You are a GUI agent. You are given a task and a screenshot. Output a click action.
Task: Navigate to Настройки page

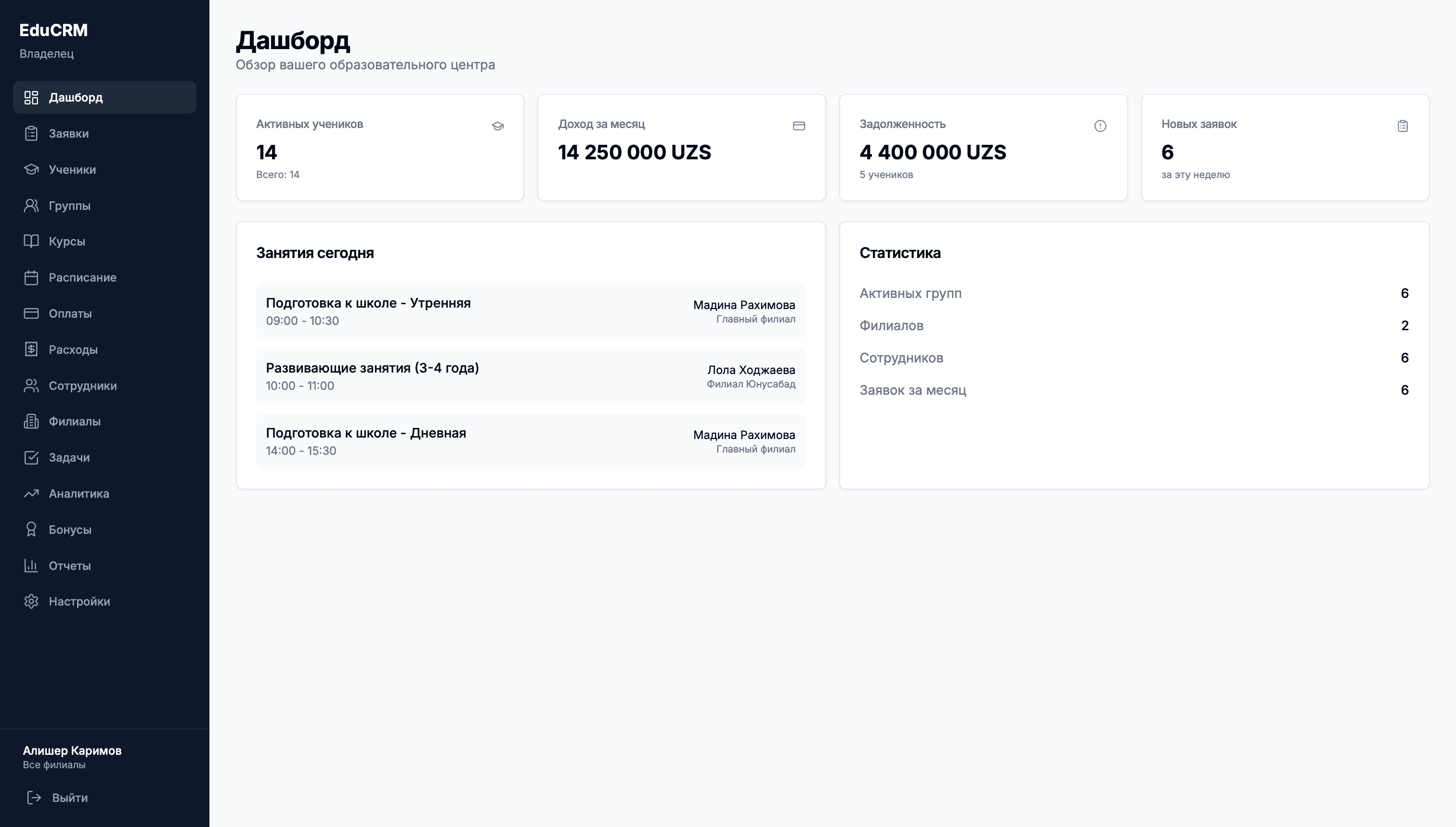click(104, 602)
